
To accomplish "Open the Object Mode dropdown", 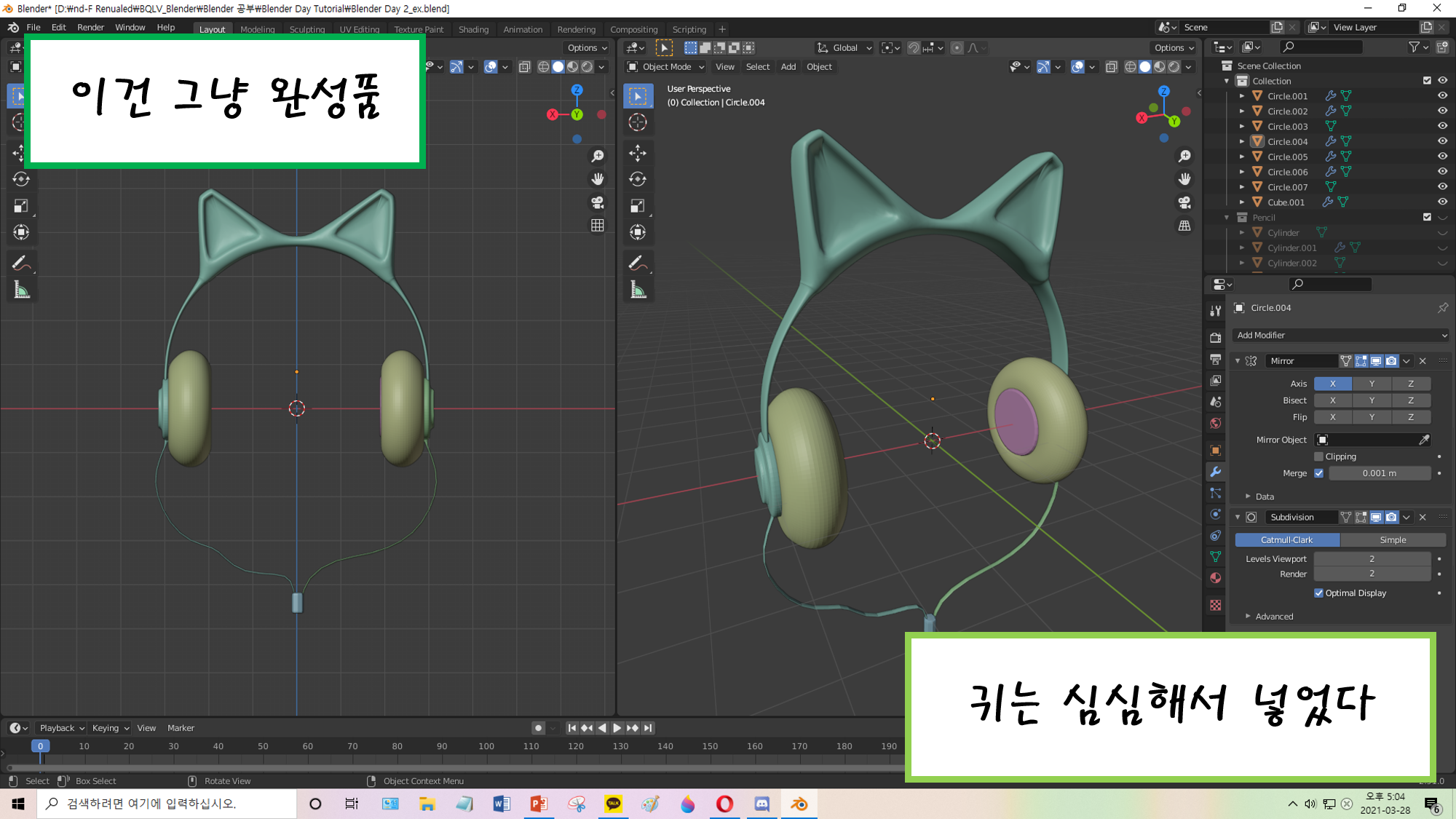I will [666, 66].
